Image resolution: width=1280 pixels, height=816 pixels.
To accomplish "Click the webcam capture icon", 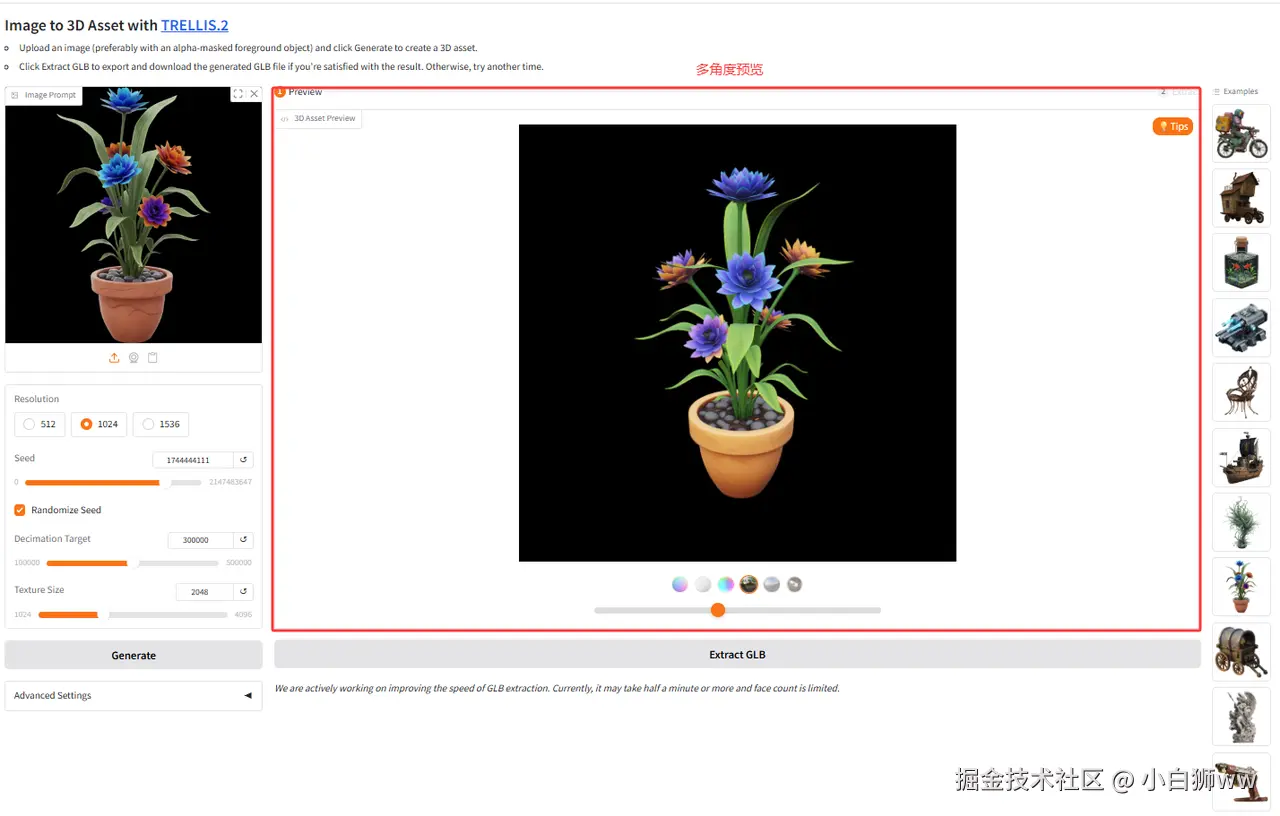I will click(133, 358).
